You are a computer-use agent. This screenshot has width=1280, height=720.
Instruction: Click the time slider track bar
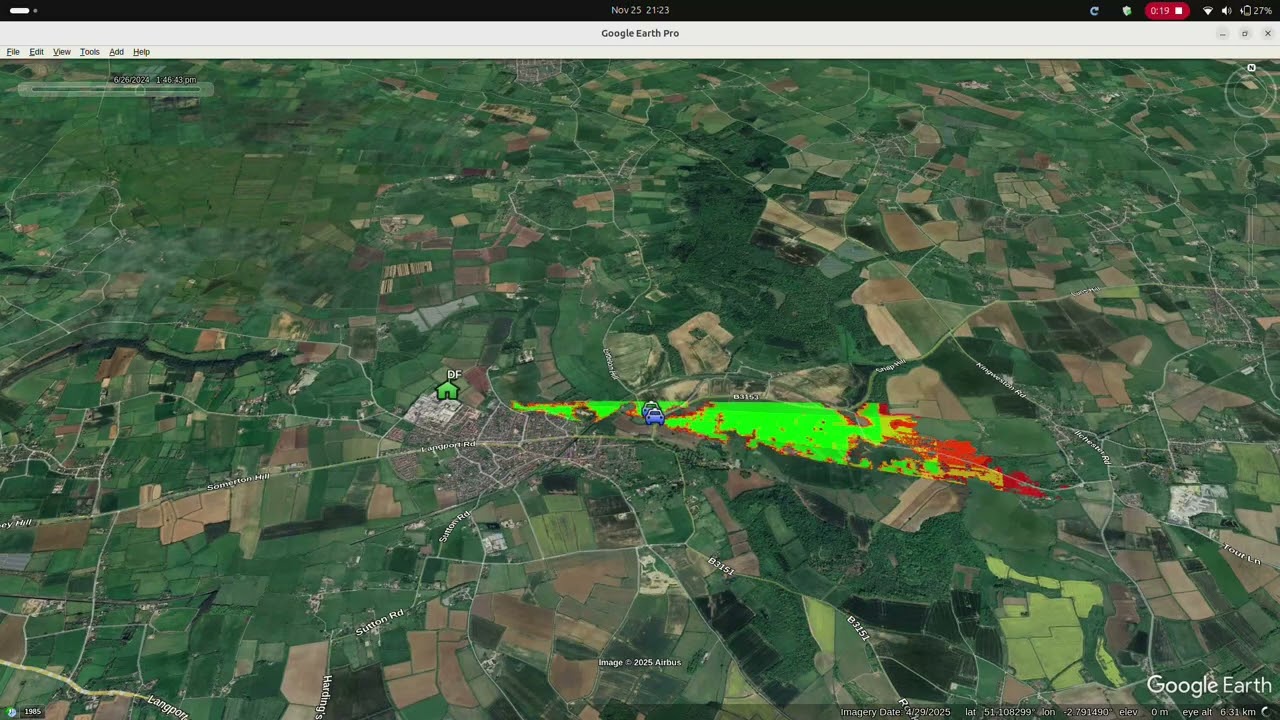coord(116,89)
